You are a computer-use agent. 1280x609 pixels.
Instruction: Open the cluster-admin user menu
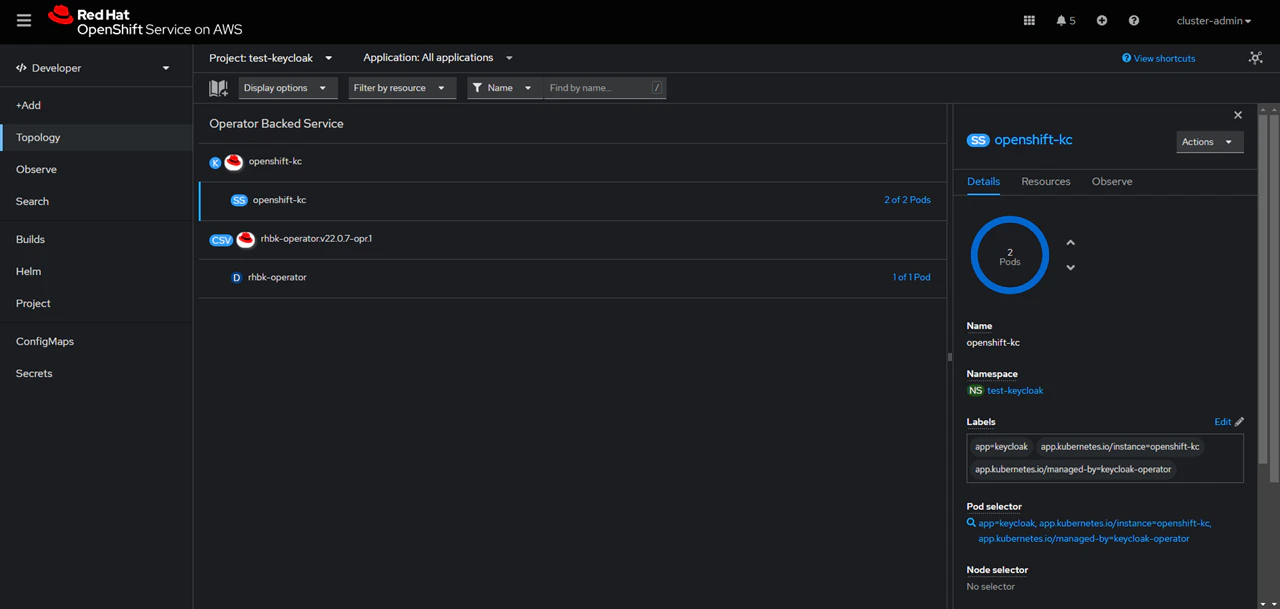1214,20
